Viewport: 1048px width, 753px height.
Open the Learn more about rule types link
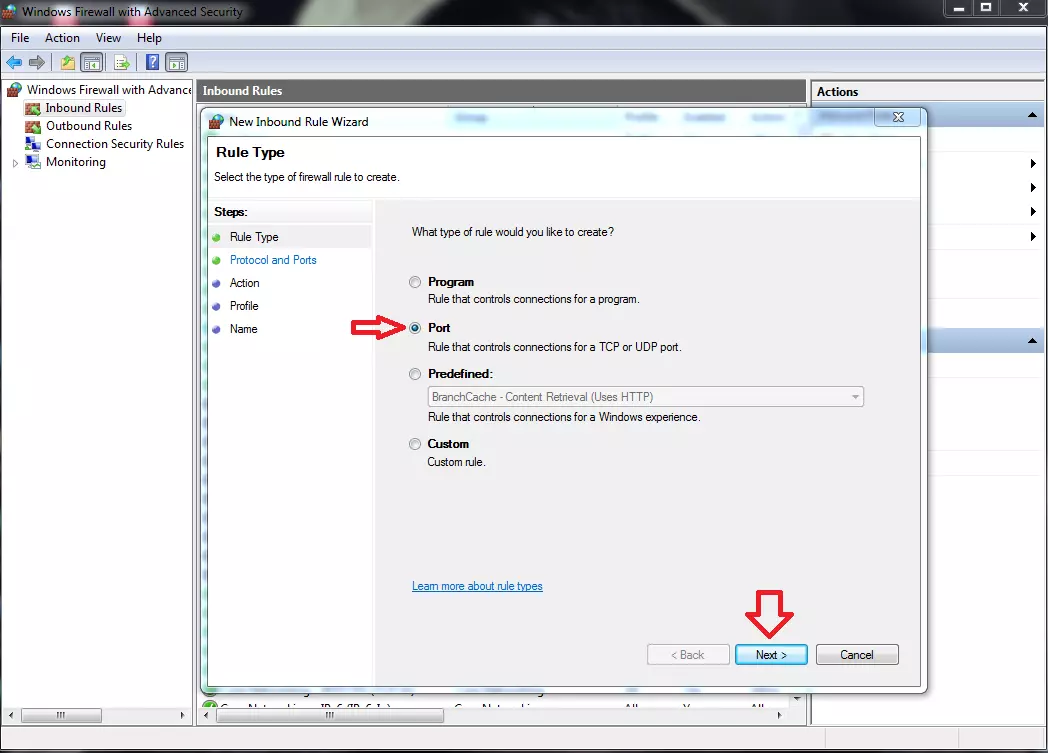(477, 586)
